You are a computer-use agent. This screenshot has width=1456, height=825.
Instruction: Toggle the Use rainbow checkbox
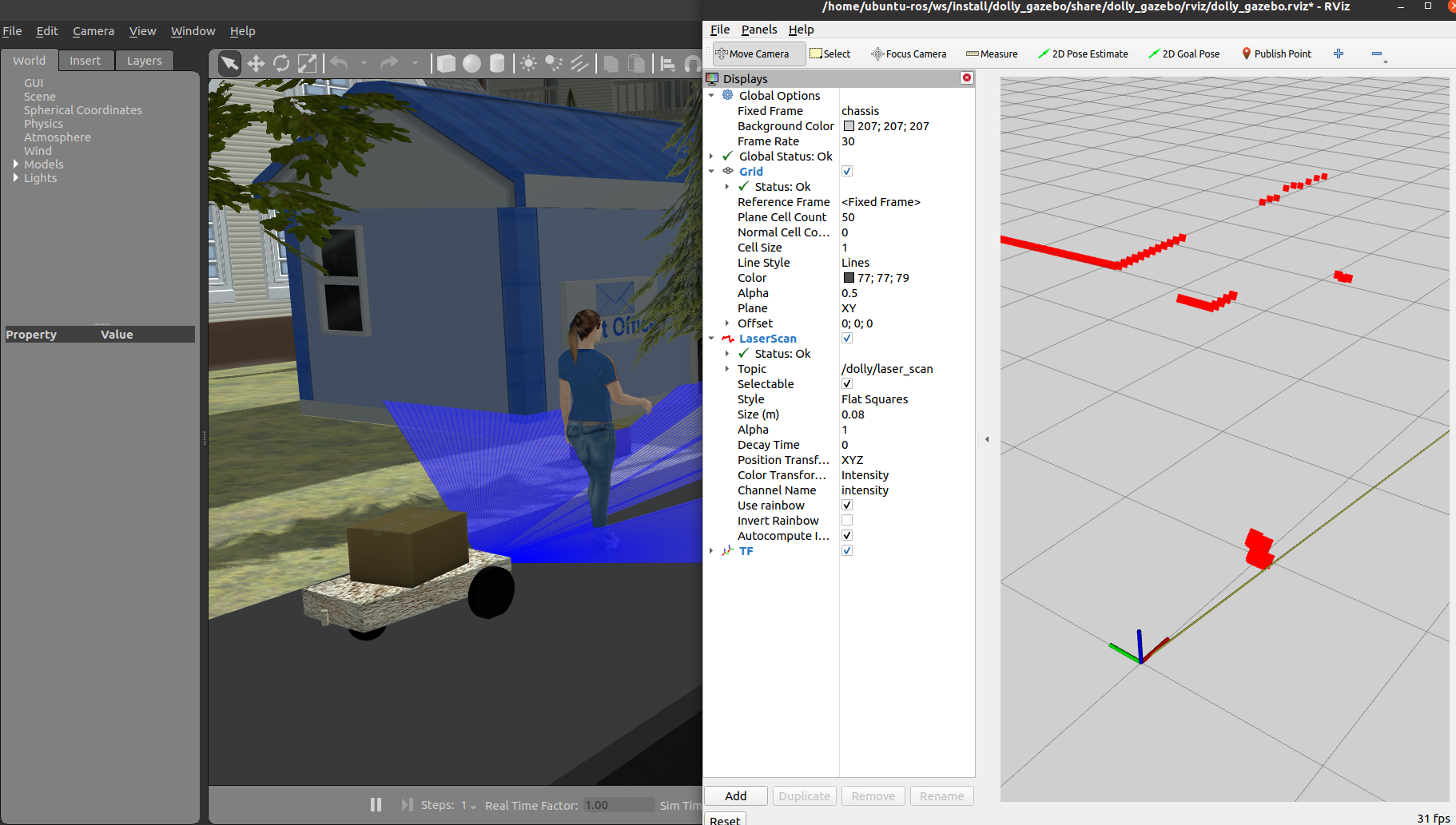pos(847,505)
